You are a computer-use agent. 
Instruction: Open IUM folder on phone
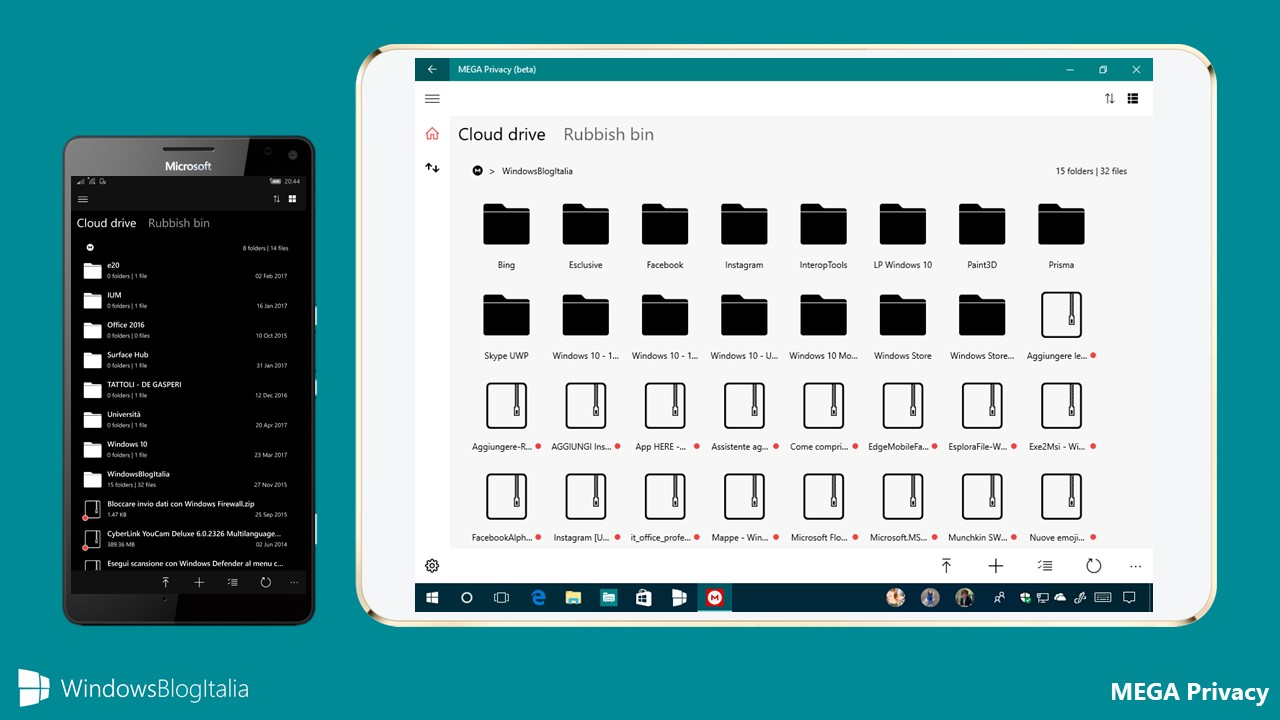click(x=189, y=300)
